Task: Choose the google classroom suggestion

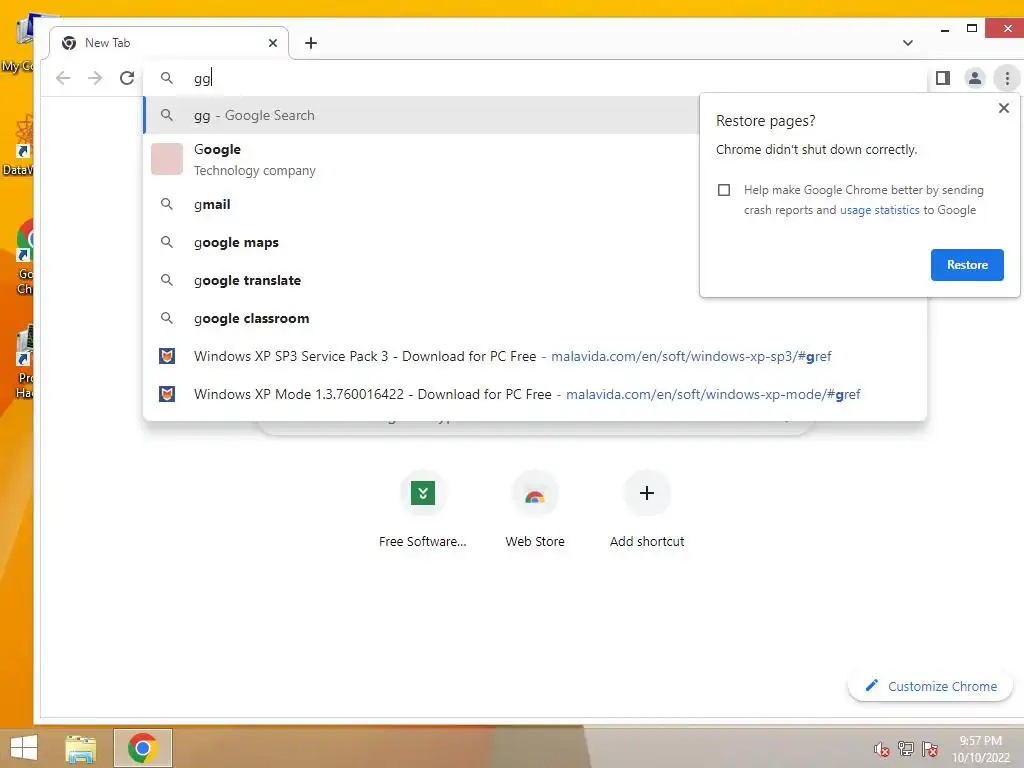Action: tap(535, 318)
